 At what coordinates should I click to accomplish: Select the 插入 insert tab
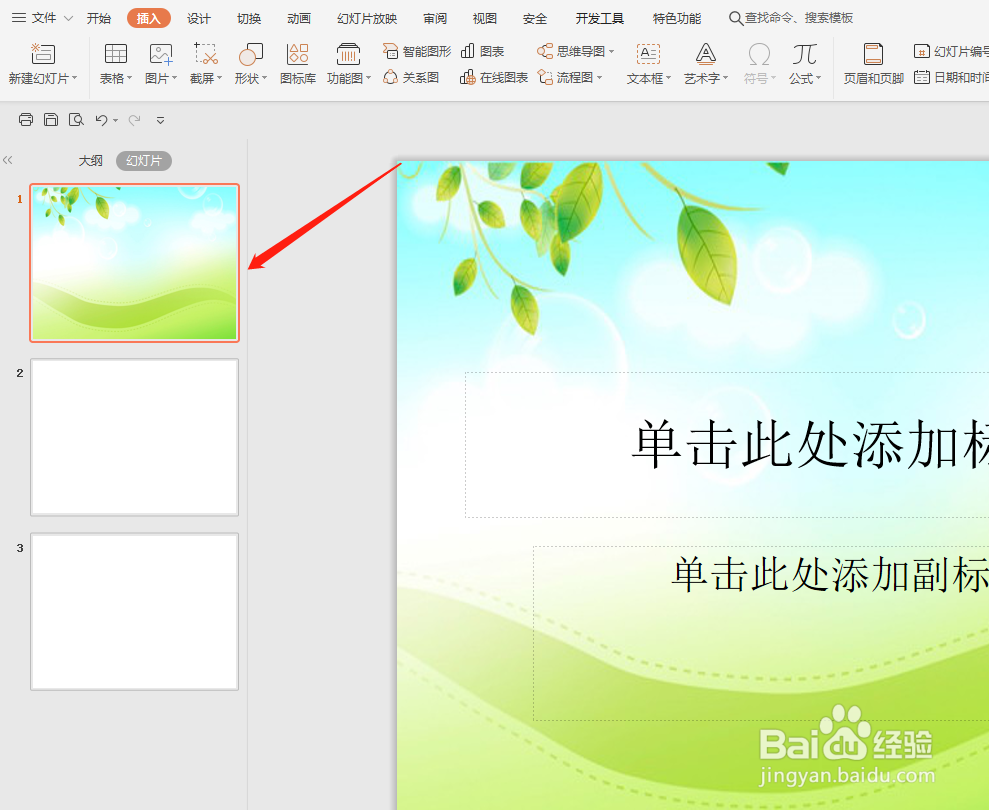(x=149, y=18)
